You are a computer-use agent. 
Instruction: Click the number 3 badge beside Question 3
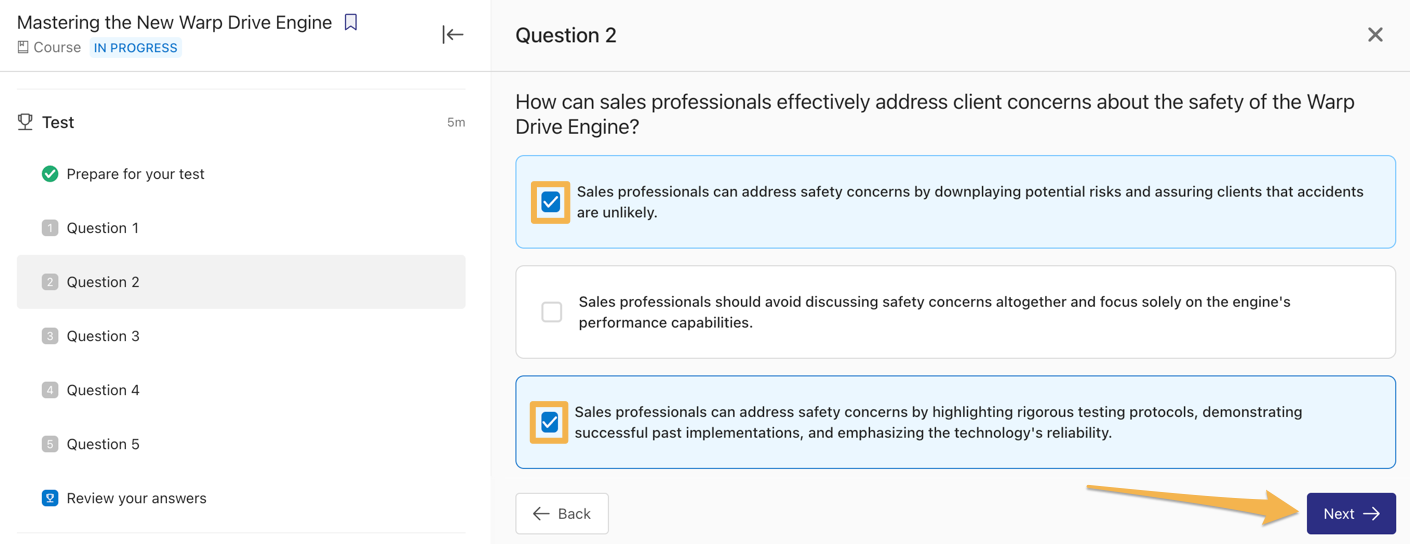pos(50,336)
